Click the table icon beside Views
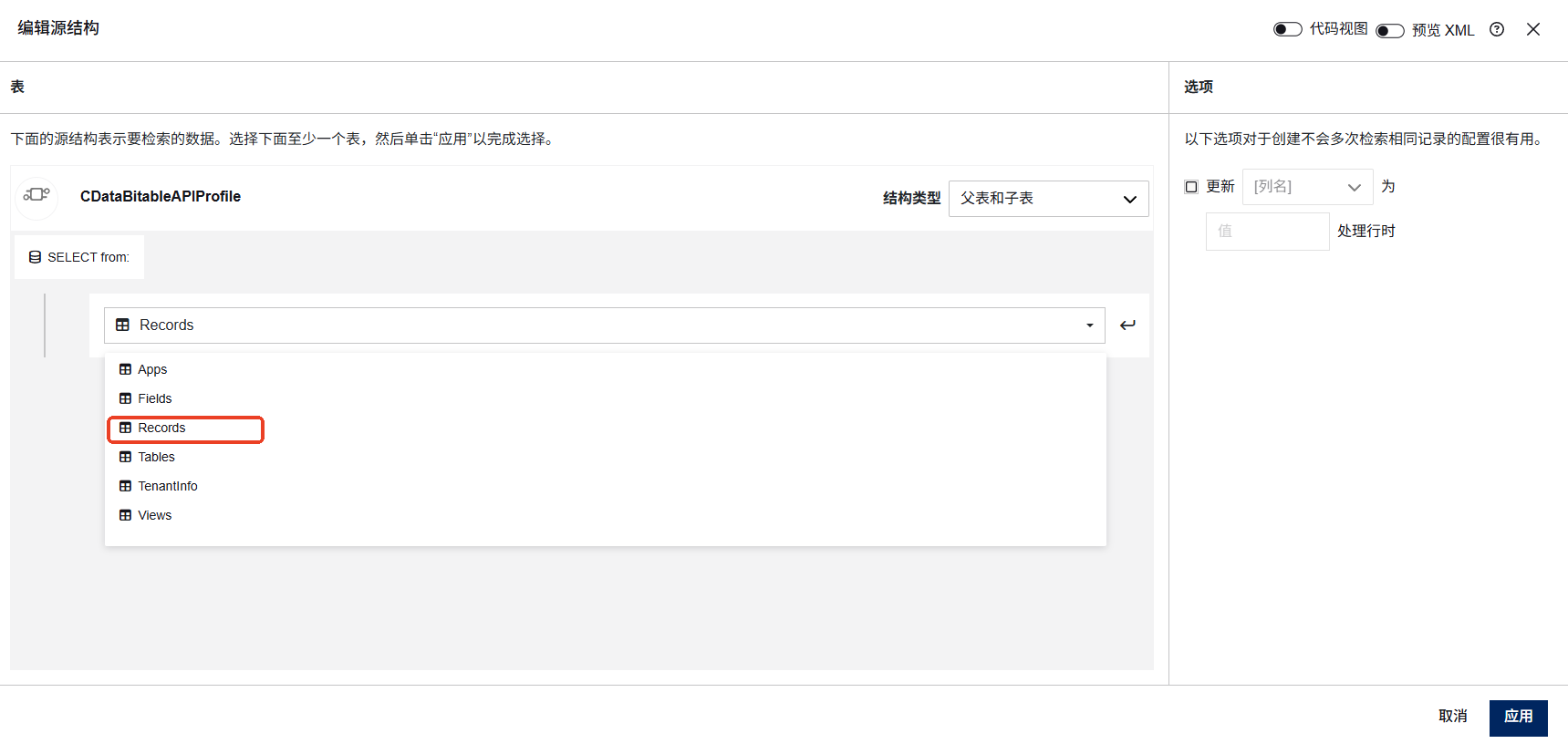Image resolution: width=1568 pixels, height=754 pixels. click(x=125, y=515)
